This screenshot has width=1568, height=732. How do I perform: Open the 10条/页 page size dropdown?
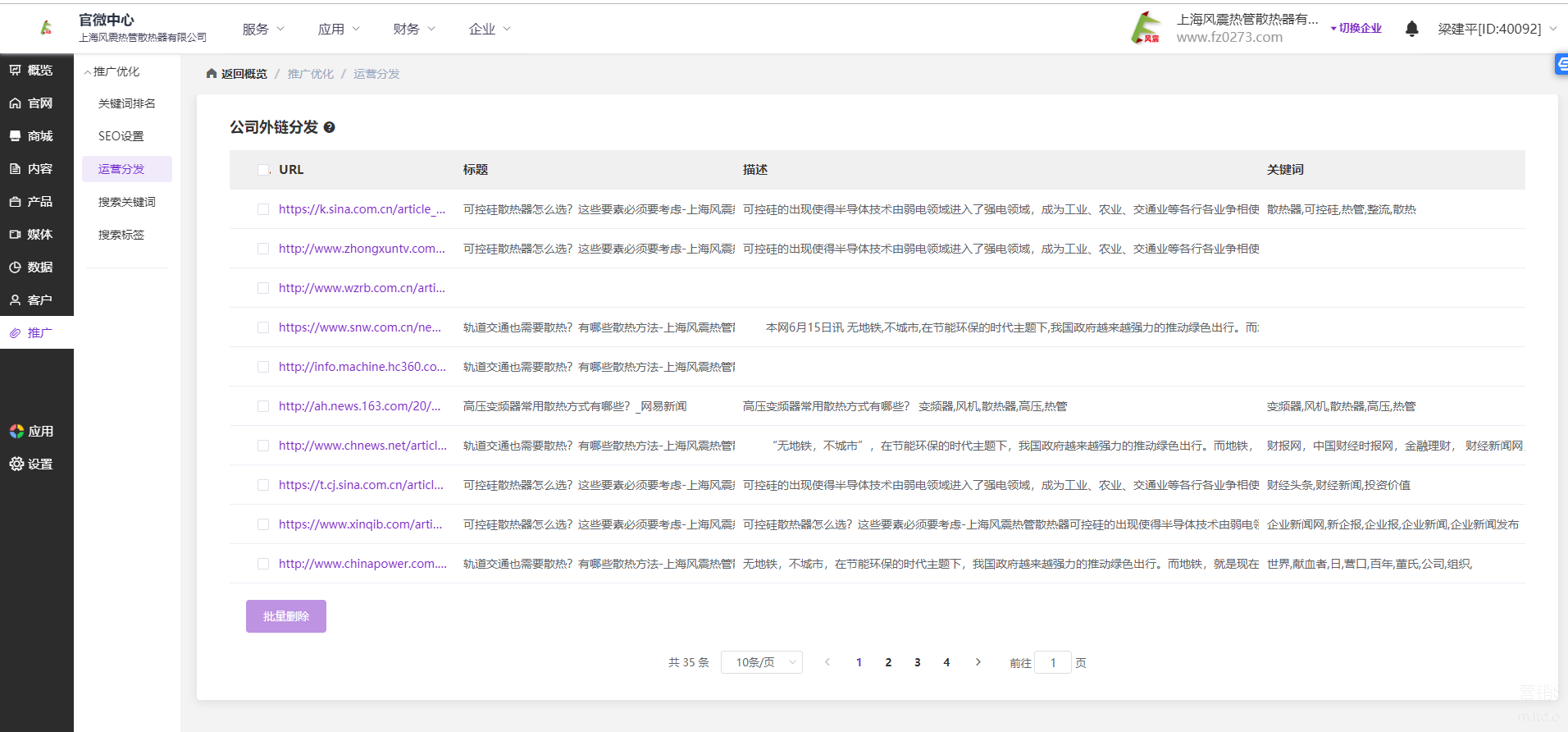761,662
